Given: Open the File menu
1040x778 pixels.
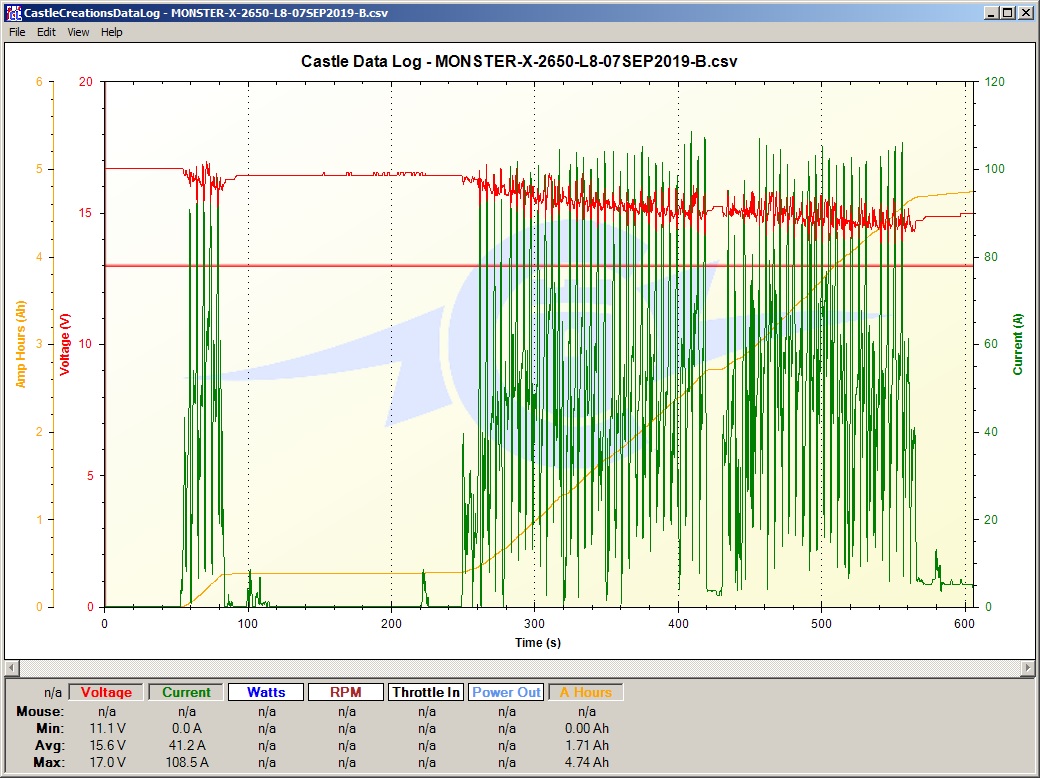Looking at the screenshot, I should coord(17,32).
